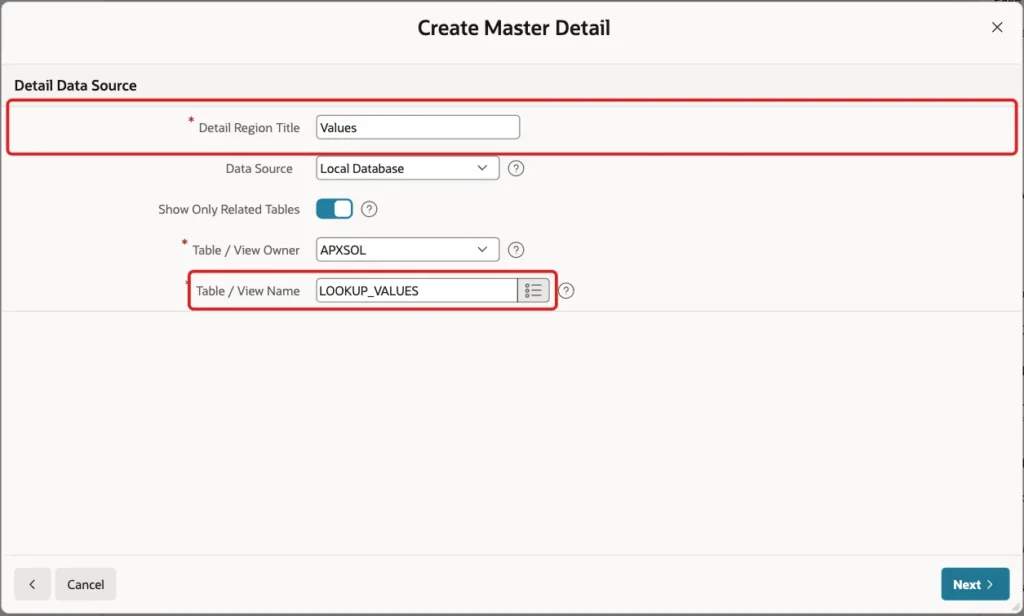Screen dimensions: 1024x616
Task: Click the Next button
Action: [x=975, y=584]
